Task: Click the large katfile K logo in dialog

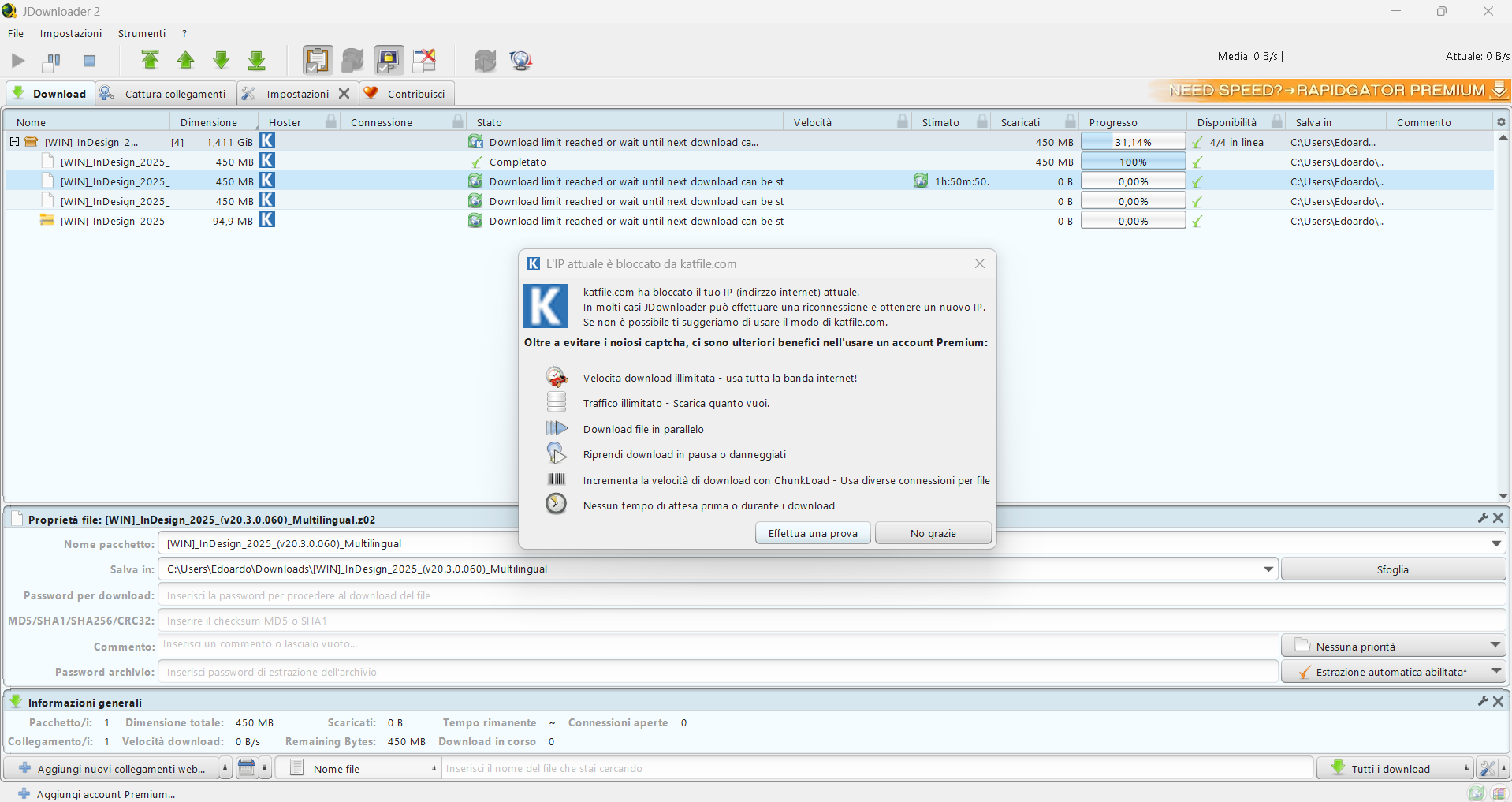Action: click(x=546, y=306)
